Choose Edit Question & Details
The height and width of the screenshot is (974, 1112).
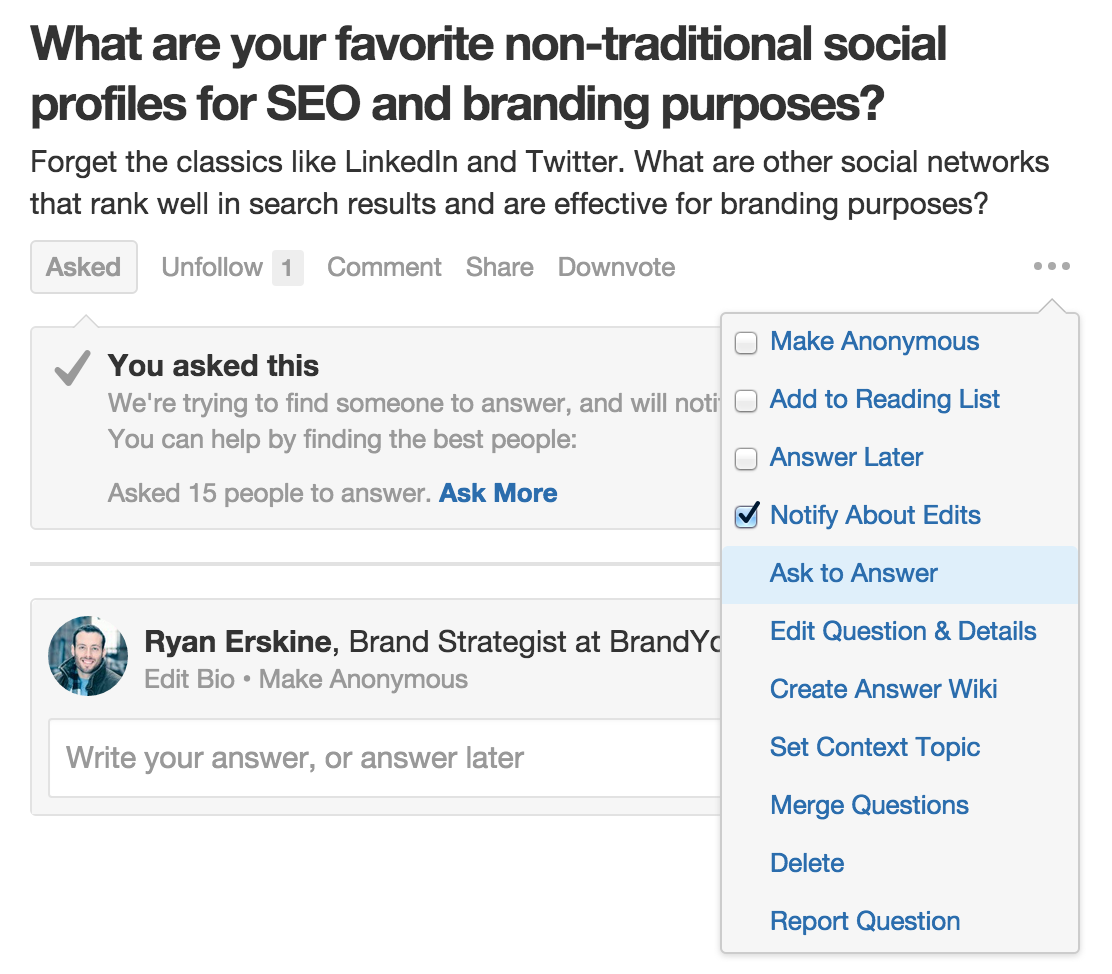coord(903,631)
